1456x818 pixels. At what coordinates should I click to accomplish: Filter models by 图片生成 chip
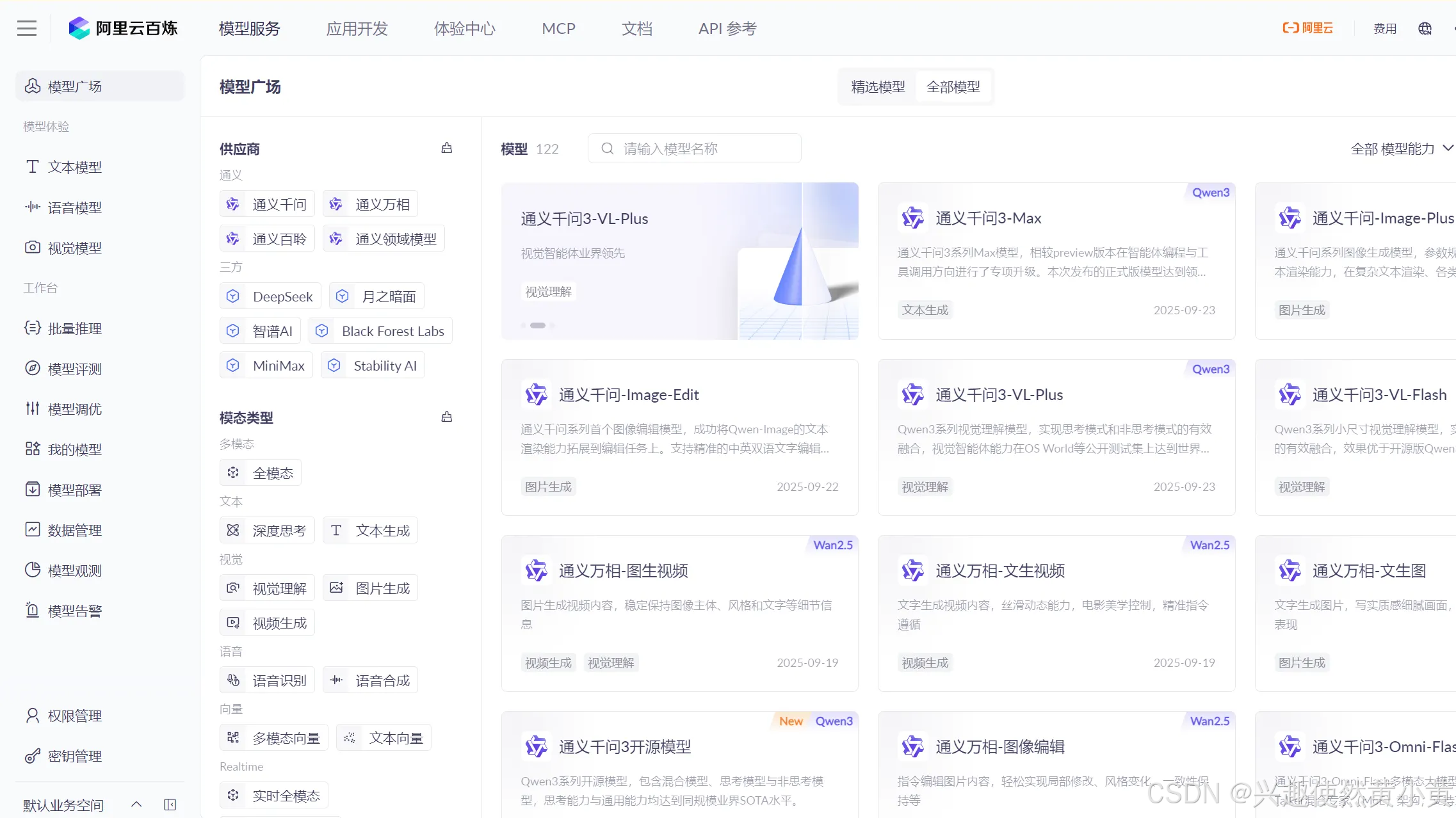pyautogui.click(x=370, y=588)
